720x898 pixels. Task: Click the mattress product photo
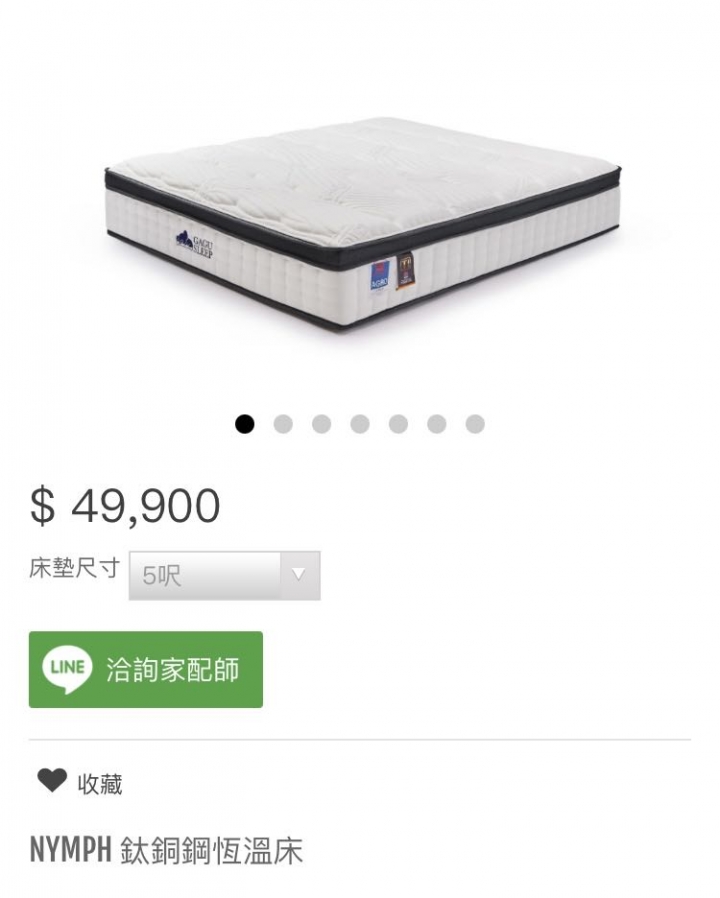363,226
